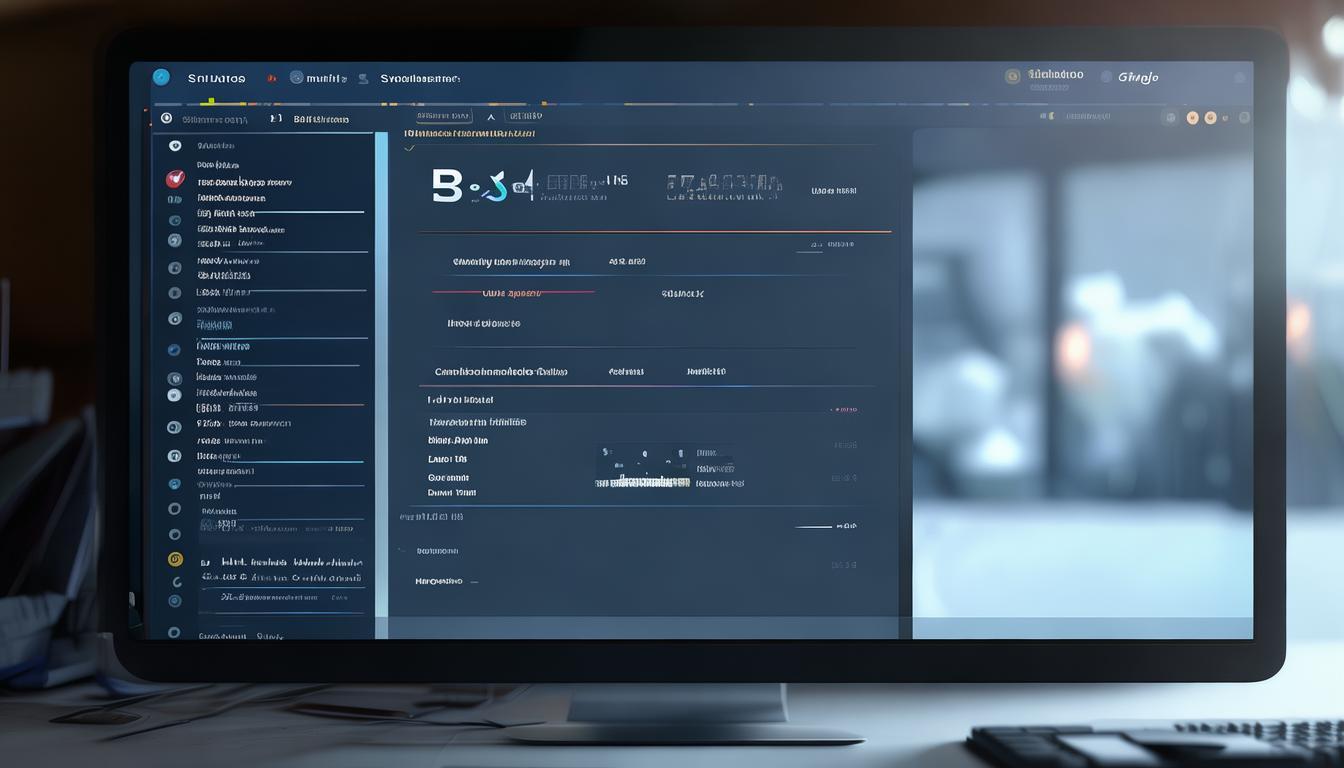
Task: Collapse the panel using the upward chevron
Action: coord(490,115)
